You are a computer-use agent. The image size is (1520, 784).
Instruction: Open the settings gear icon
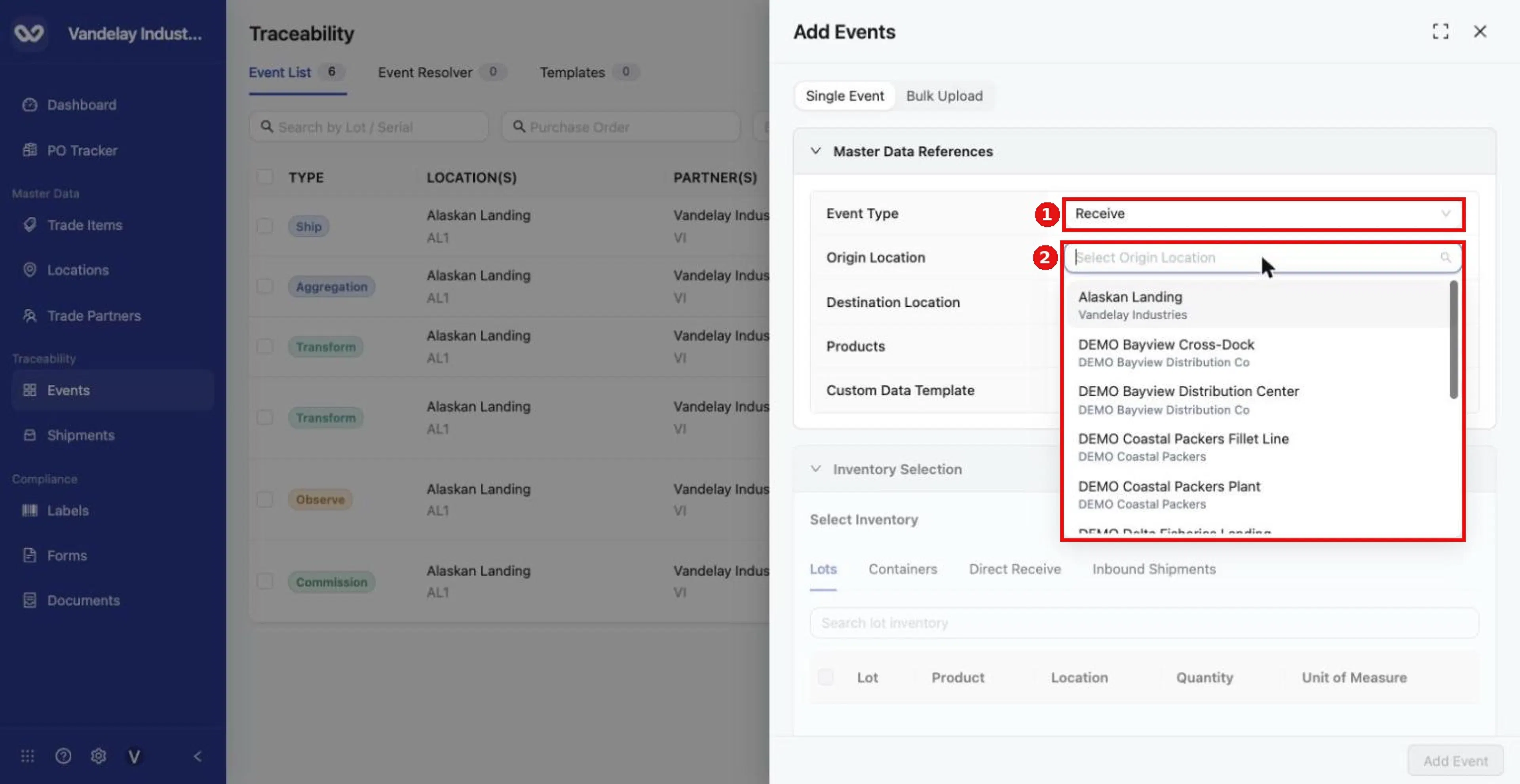99,756
